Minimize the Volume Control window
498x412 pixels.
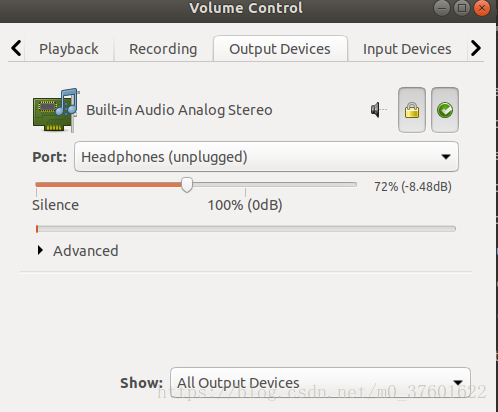pos(442,8)
